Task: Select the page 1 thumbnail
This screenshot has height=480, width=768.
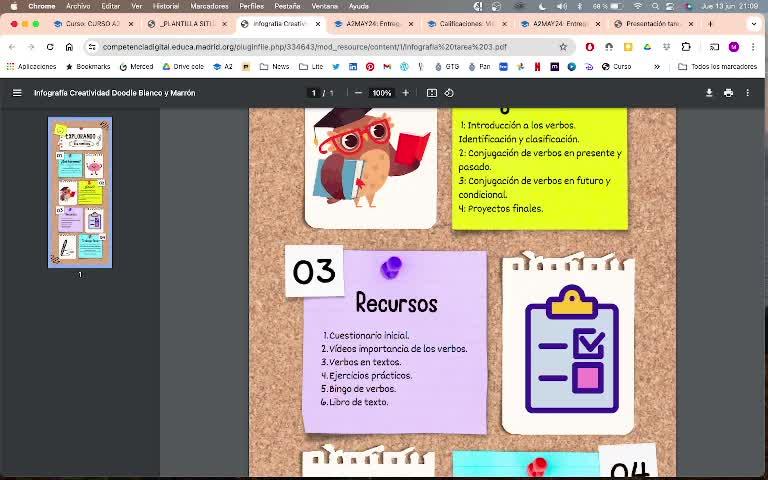Action: coord(80,192)
